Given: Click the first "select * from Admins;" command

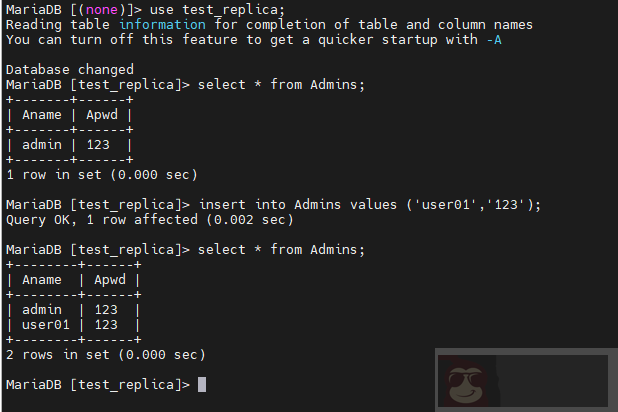Looking at the screenshot, I should click(282, 85).
